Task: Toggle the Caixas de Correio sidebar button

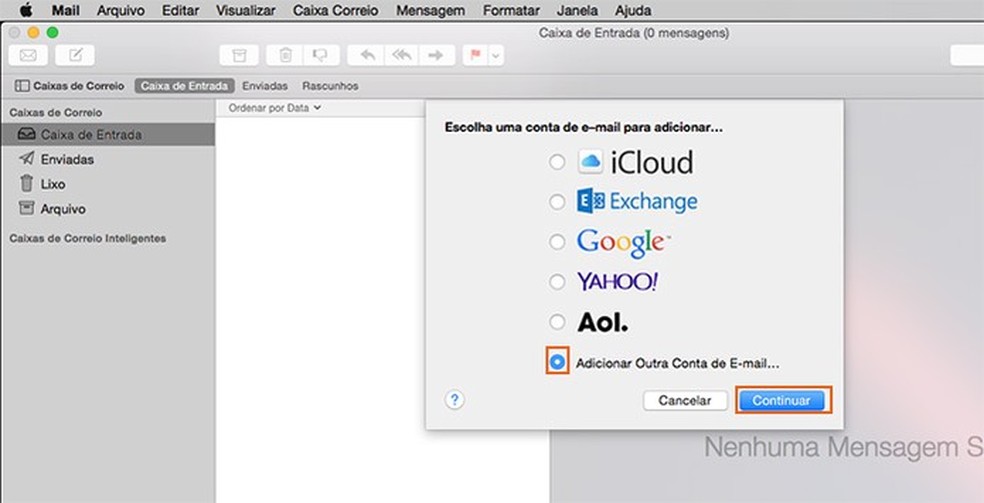Action: (x=69, y=86)
